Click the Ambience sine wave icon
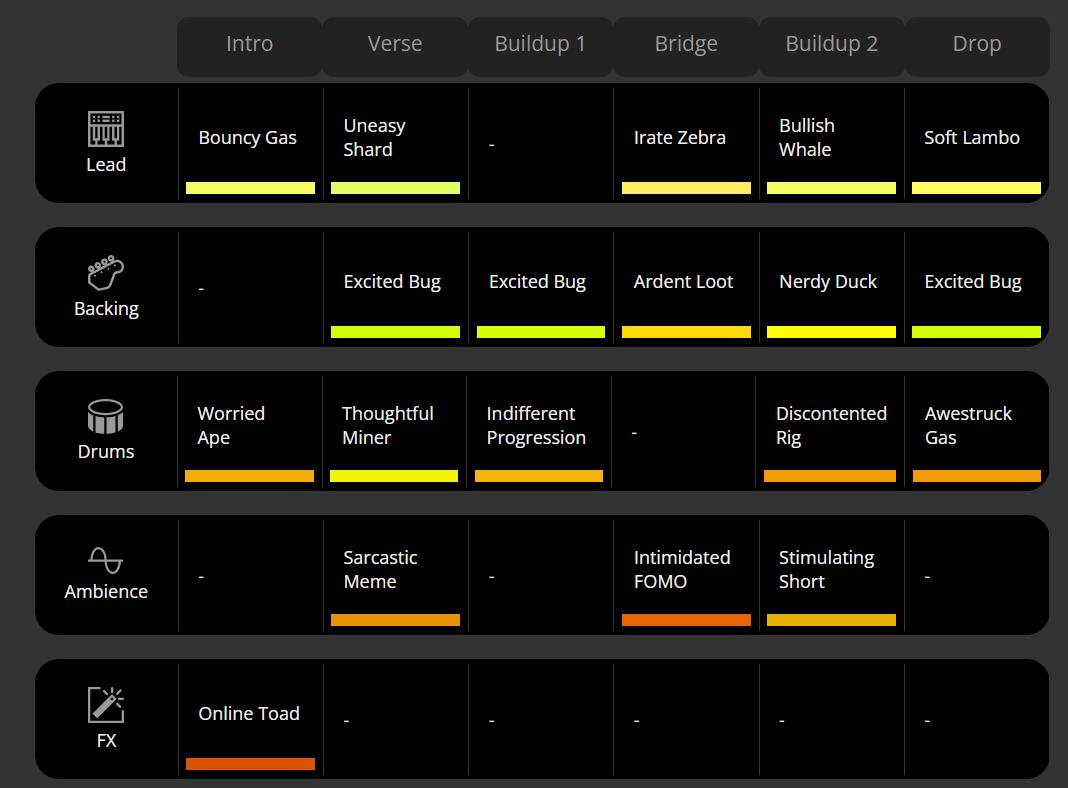This screenshot has width=1068, height=788. [x=106, y=560]
